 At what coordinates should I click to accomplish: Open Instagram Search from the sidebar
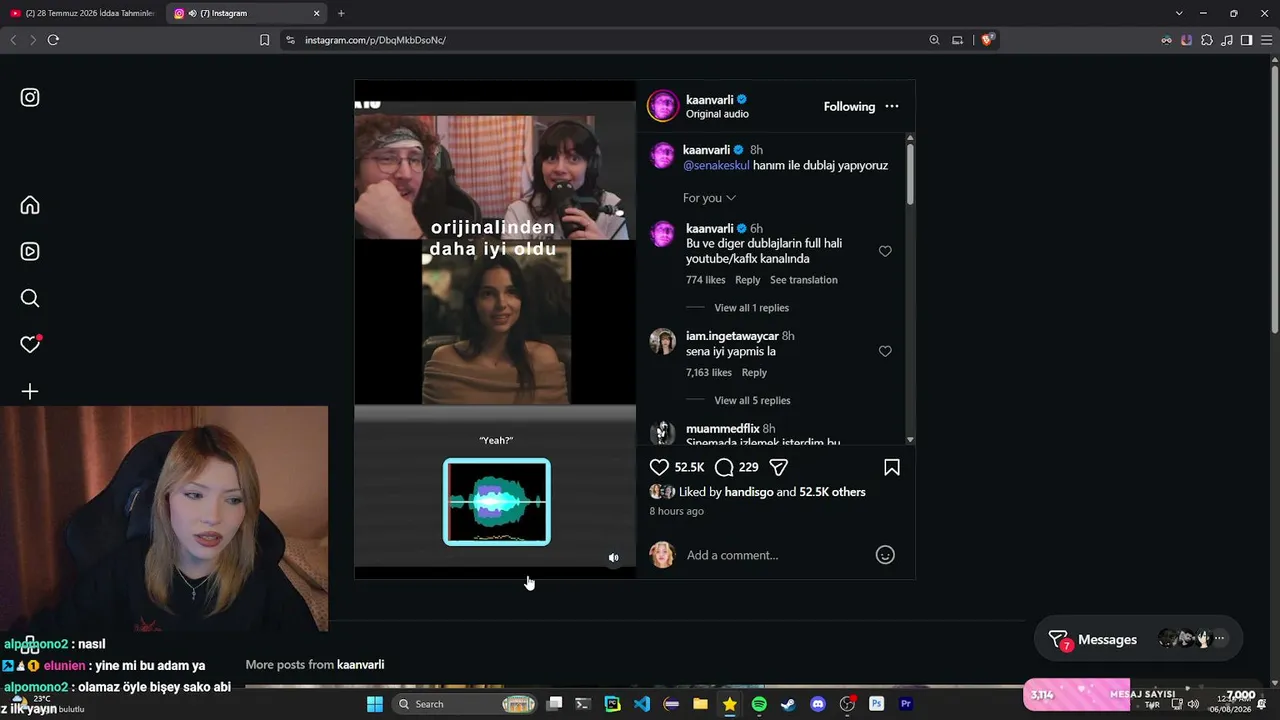coord(30,298)
